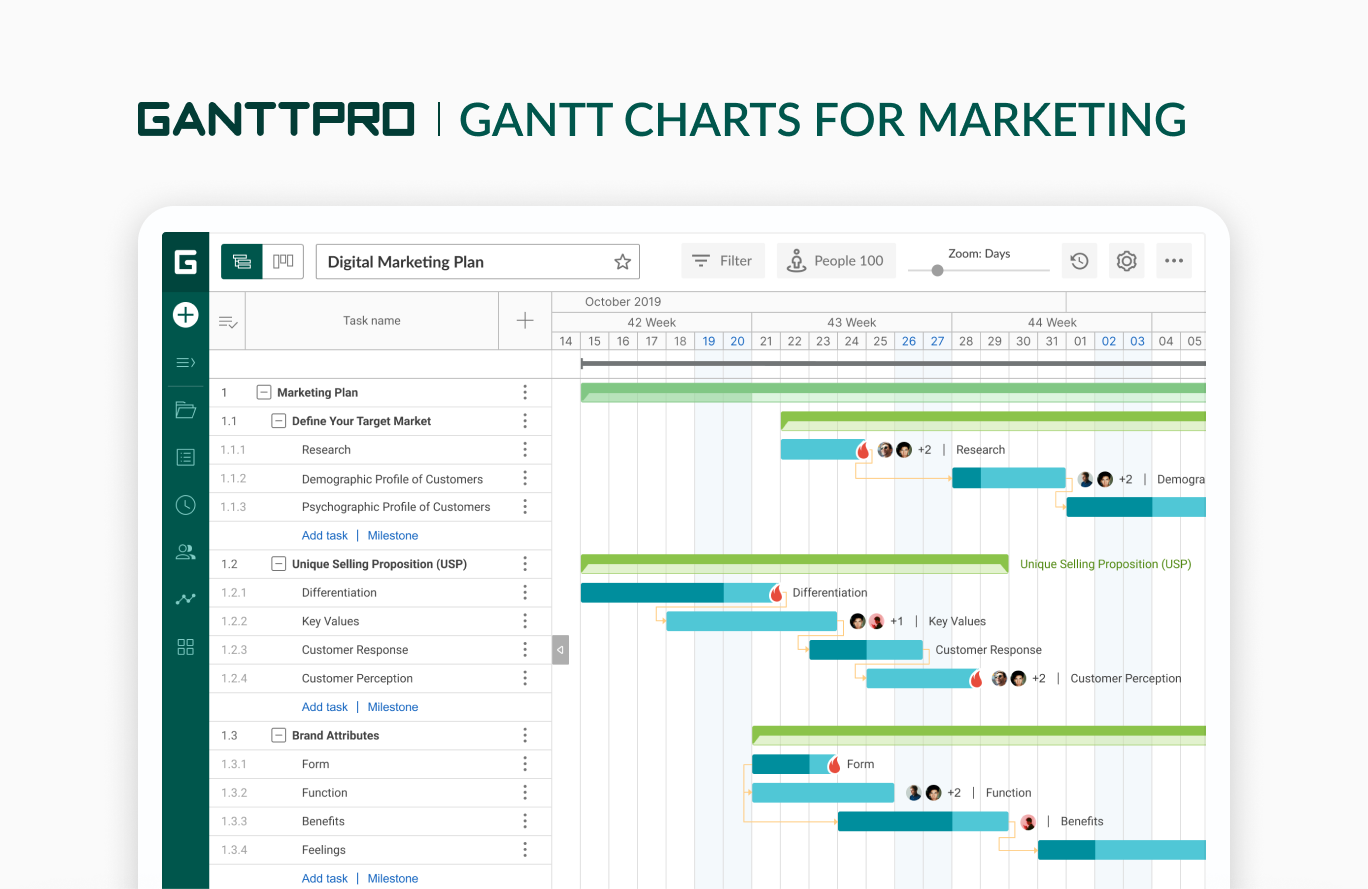Adjust the Zoom: Days slider

[x=937, y=270]
